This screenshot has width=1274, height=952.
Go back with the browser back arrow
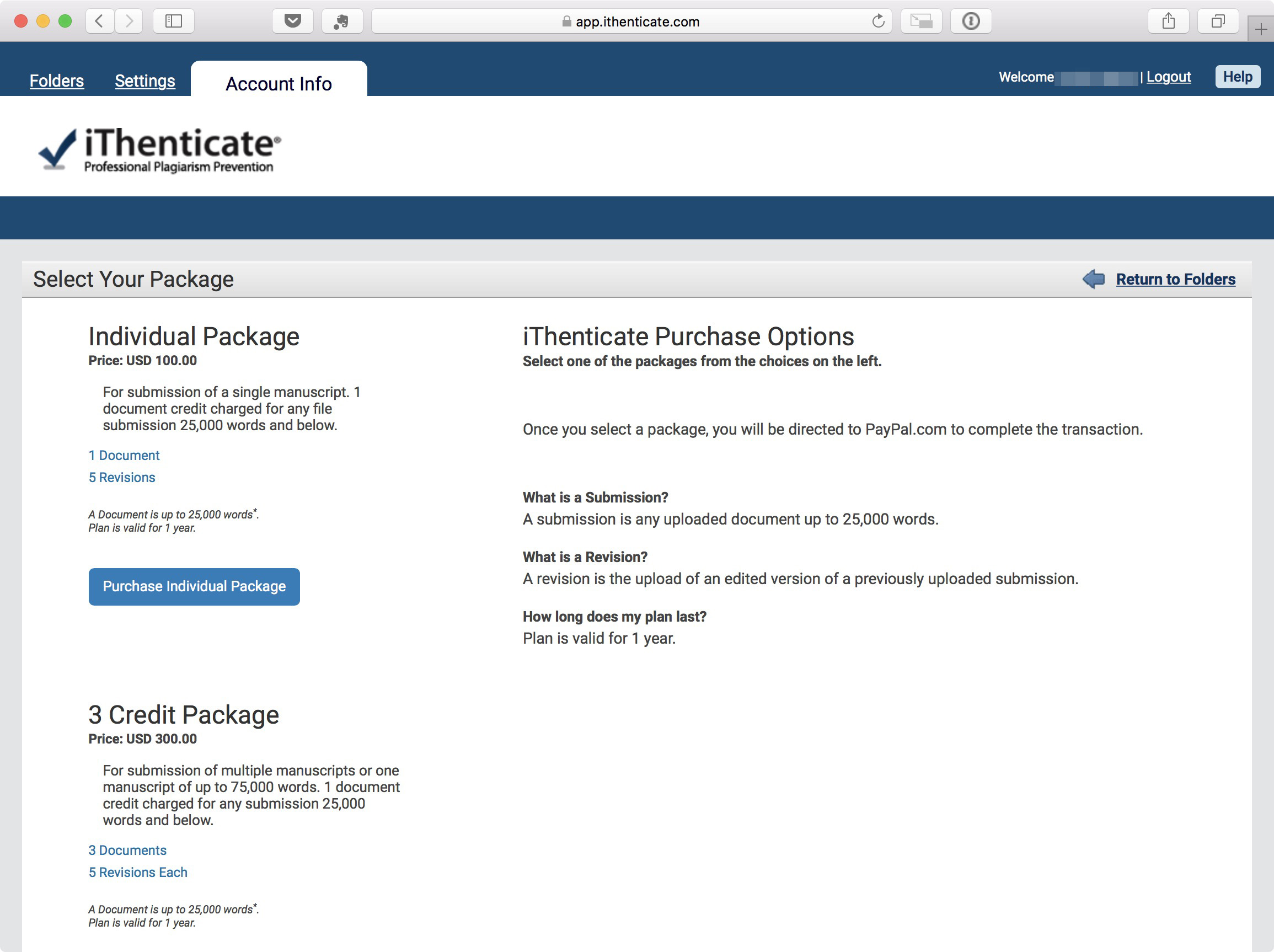[x=100, y=22]
